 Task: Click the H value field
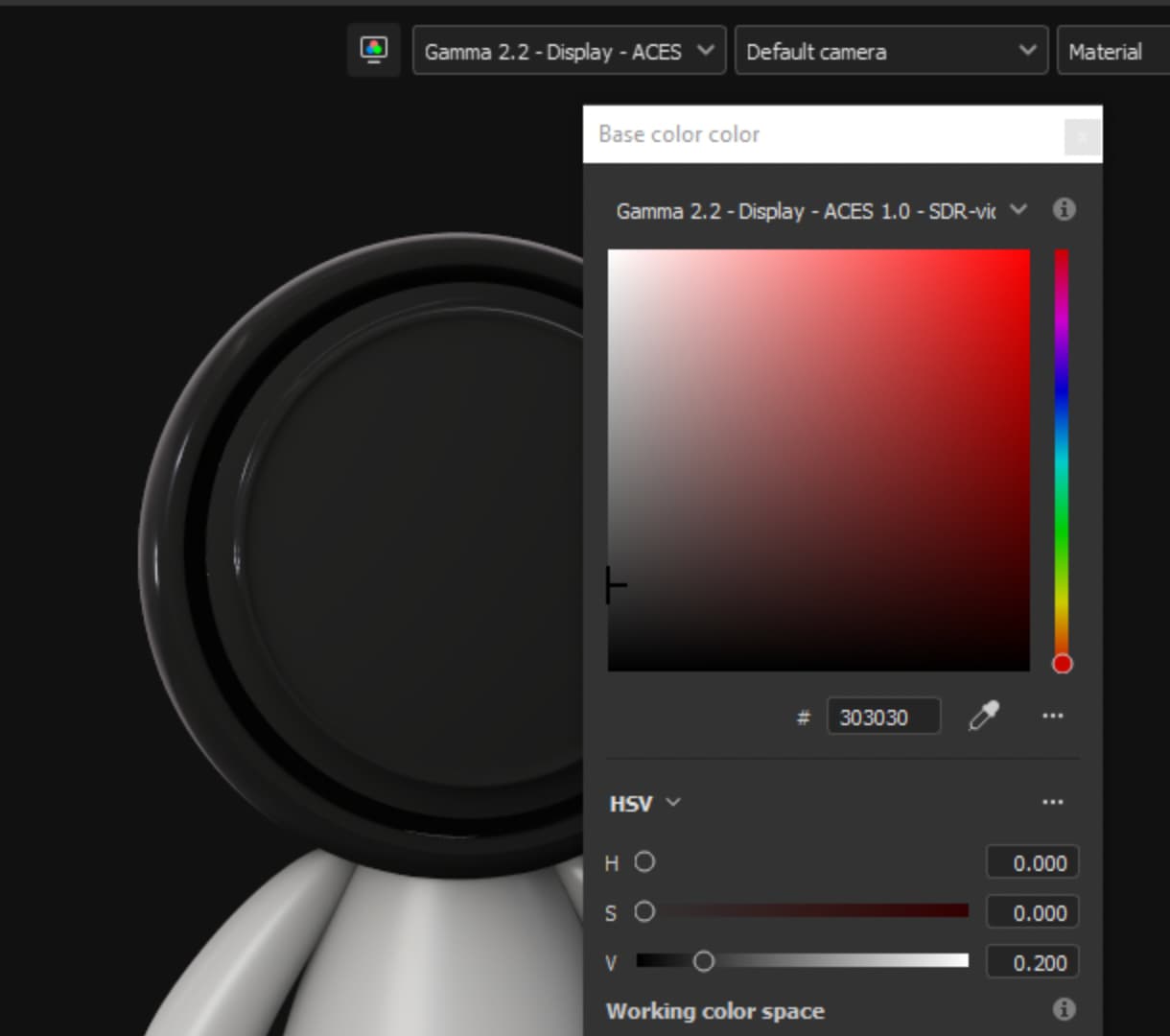coord(1032,862)
